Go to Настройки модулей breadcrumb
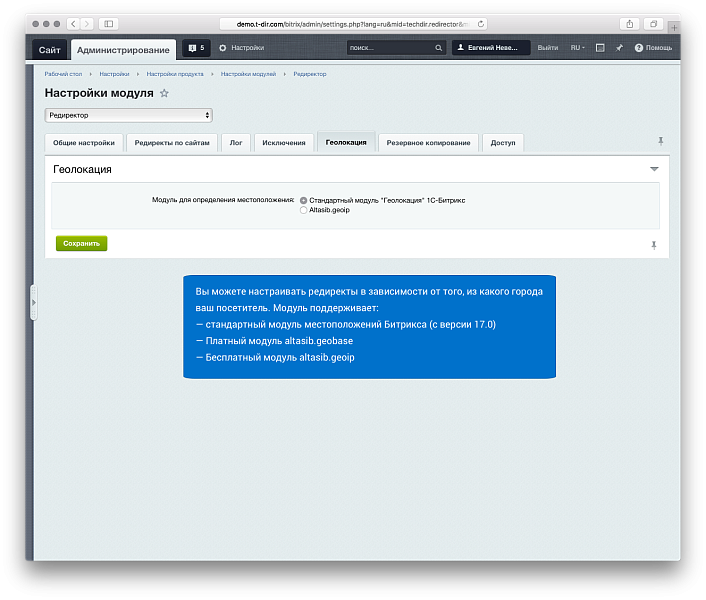Image resolution: width=706 pixels, height=600 pixels. point(248,74)
